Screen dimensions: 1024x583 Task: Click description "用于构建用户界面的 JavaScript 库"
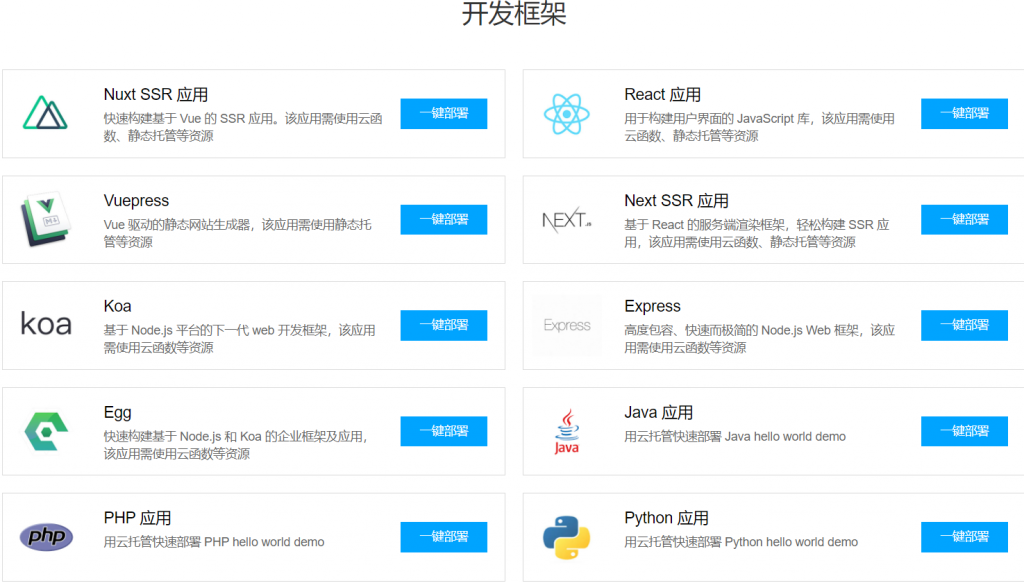(718, 119)
